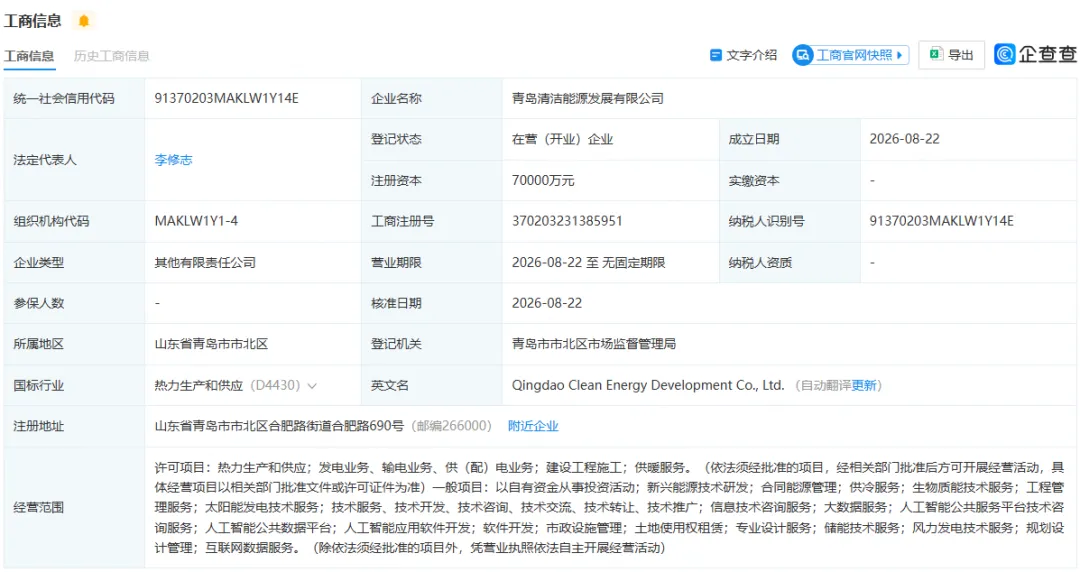Click the 附近企业 nearby companies link

[x=533, y=426]
